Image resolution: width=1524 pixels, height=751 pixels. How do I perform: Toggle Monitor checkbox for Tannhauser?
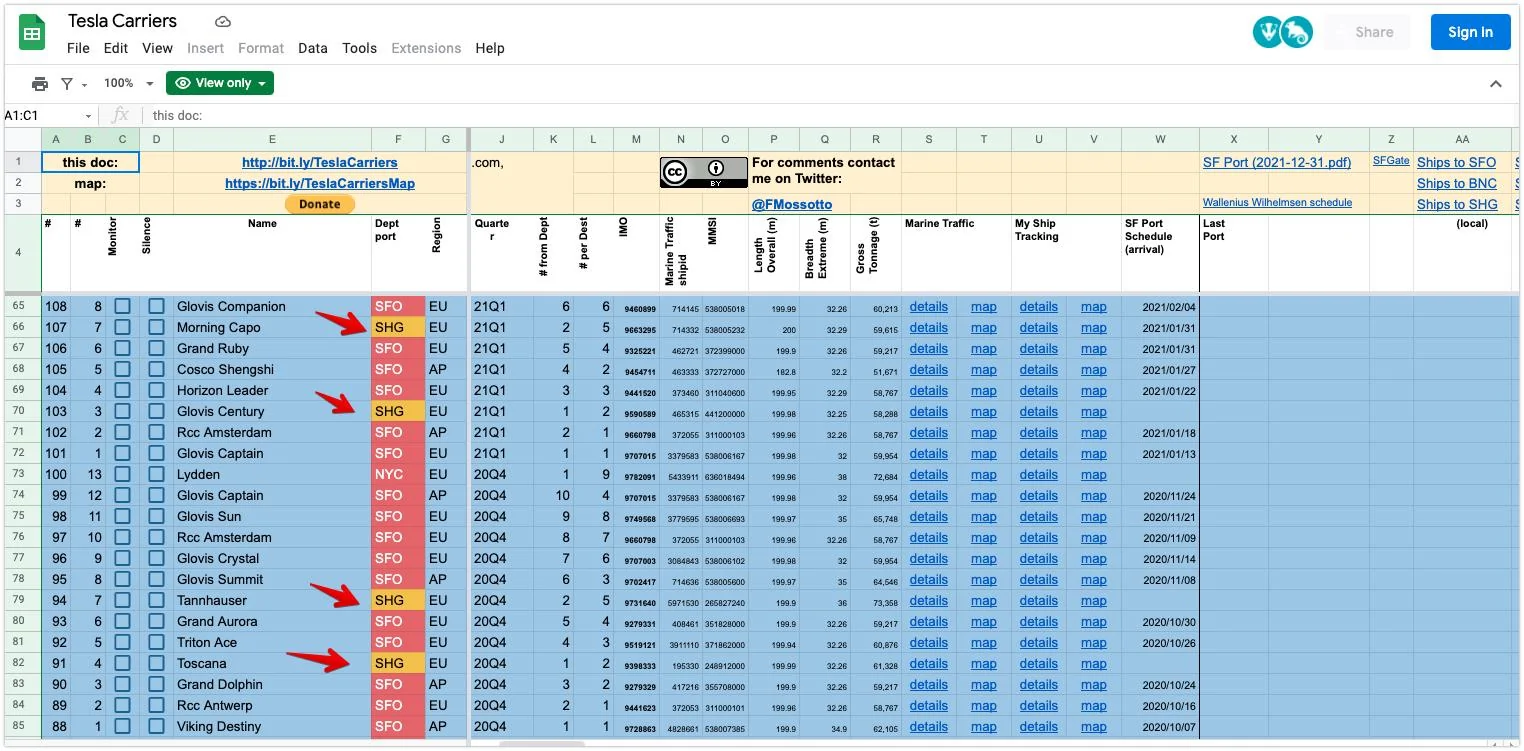pyautogui.click(x=122, y=601)
